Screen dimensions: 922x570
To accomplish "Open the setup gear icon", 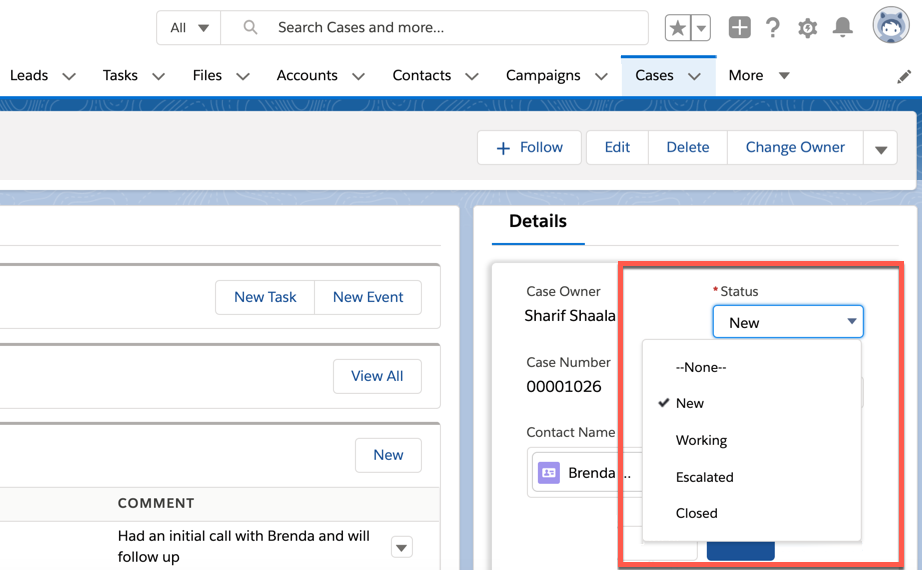I will [x=807, y=28].
